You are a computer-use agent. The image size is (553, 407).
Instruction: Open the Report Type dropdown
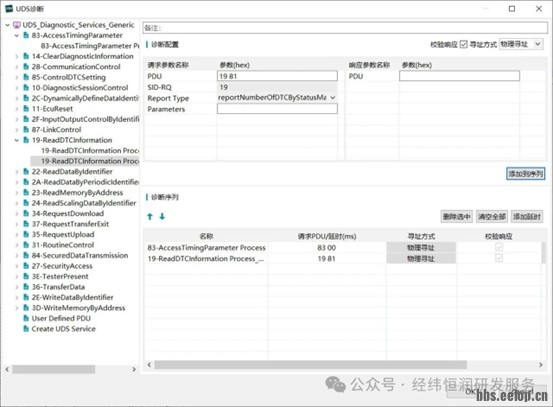point(277,98)
